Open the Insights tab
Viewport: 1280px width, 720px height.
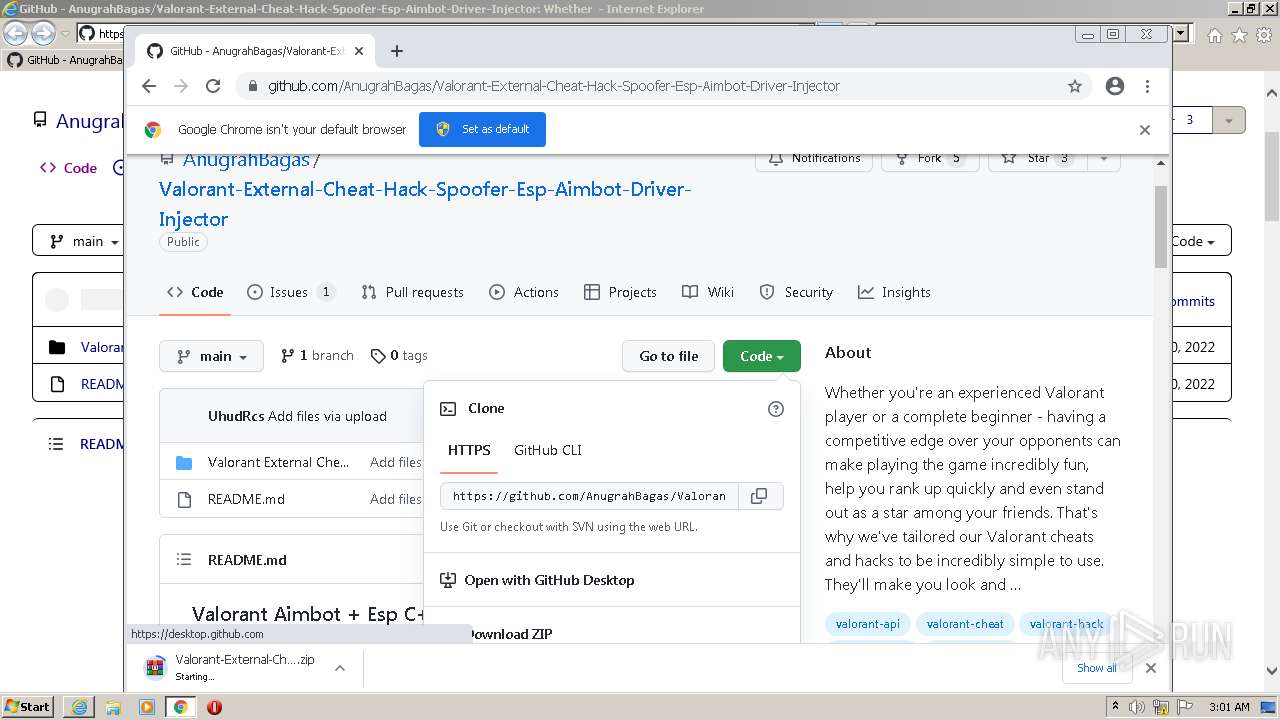[894, 292]
